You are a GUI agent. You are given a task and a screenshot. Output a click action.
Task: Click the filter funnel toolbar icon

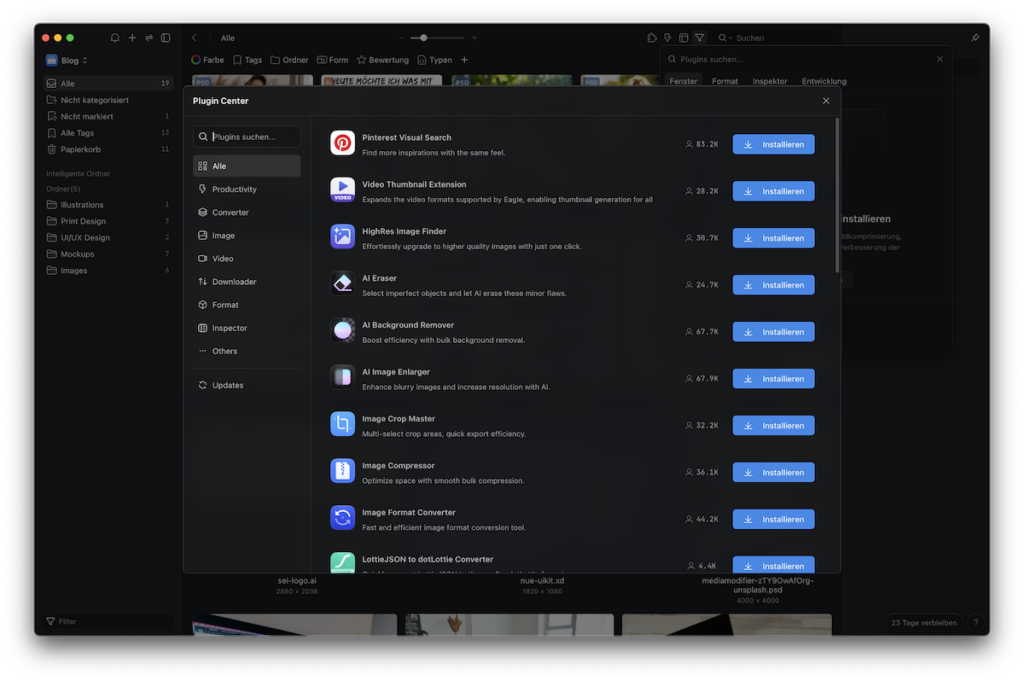699,38
